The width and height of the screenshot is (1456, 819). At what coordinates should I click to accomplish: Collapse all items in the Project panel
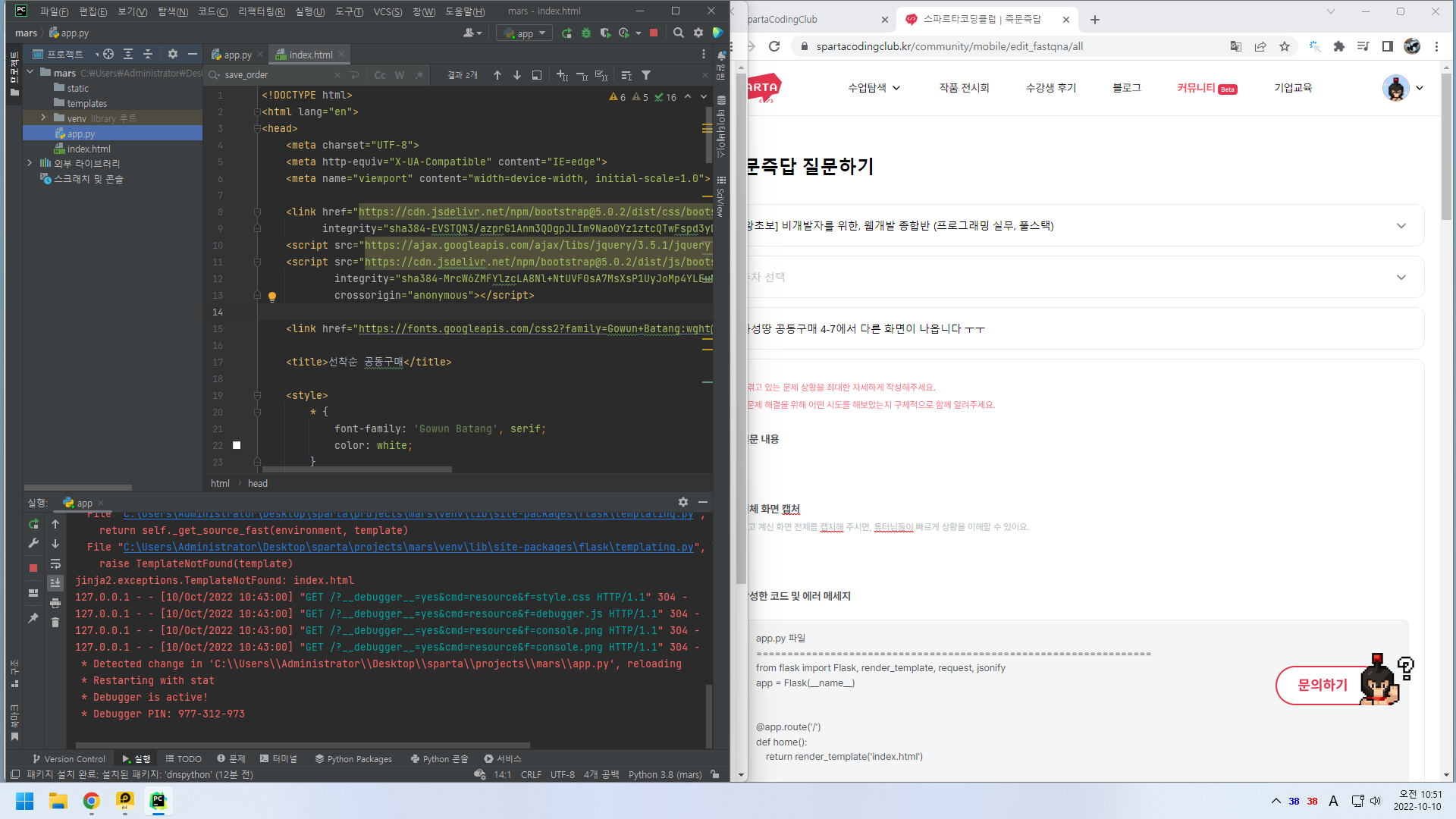pyautogui.click(x=148, y=55)
